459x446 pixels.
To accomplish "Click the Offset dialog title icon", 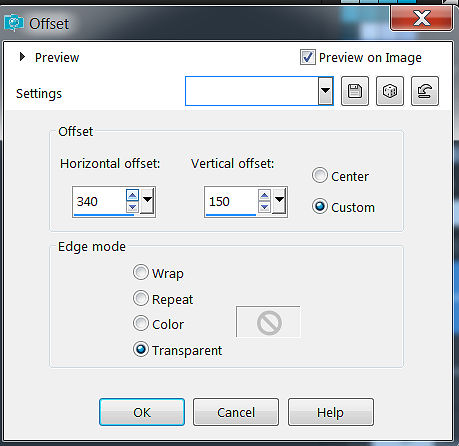I will coord(14,23).
